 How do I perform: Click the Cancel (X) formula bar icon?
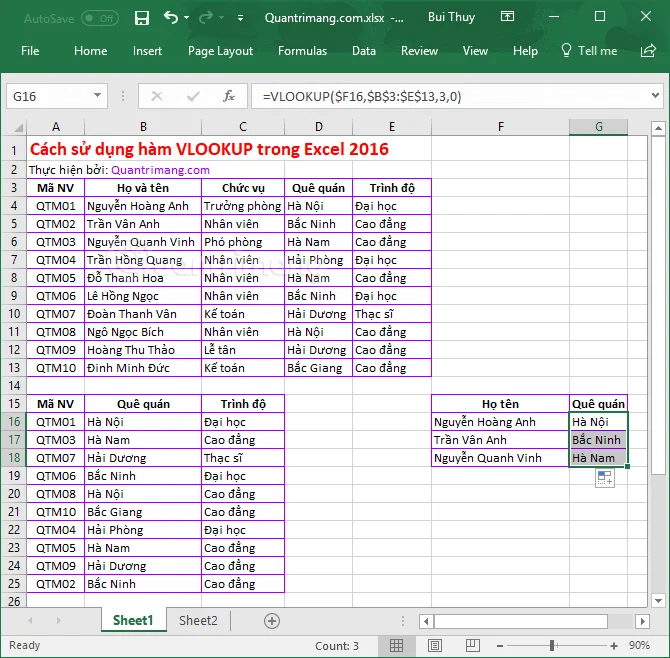tap(157, 96)
